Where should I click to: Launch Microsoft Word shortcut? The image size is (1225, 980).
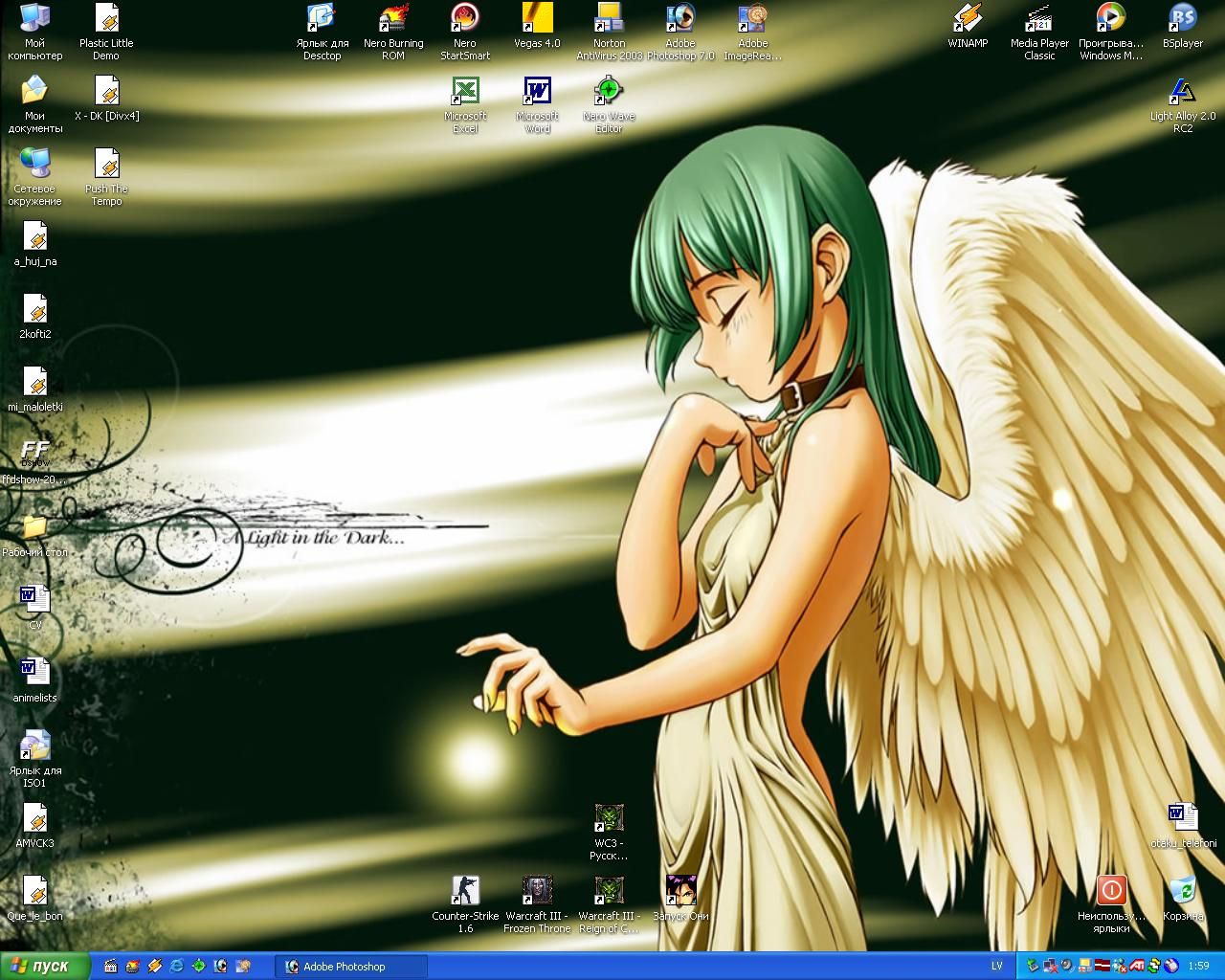pos(537,104)
